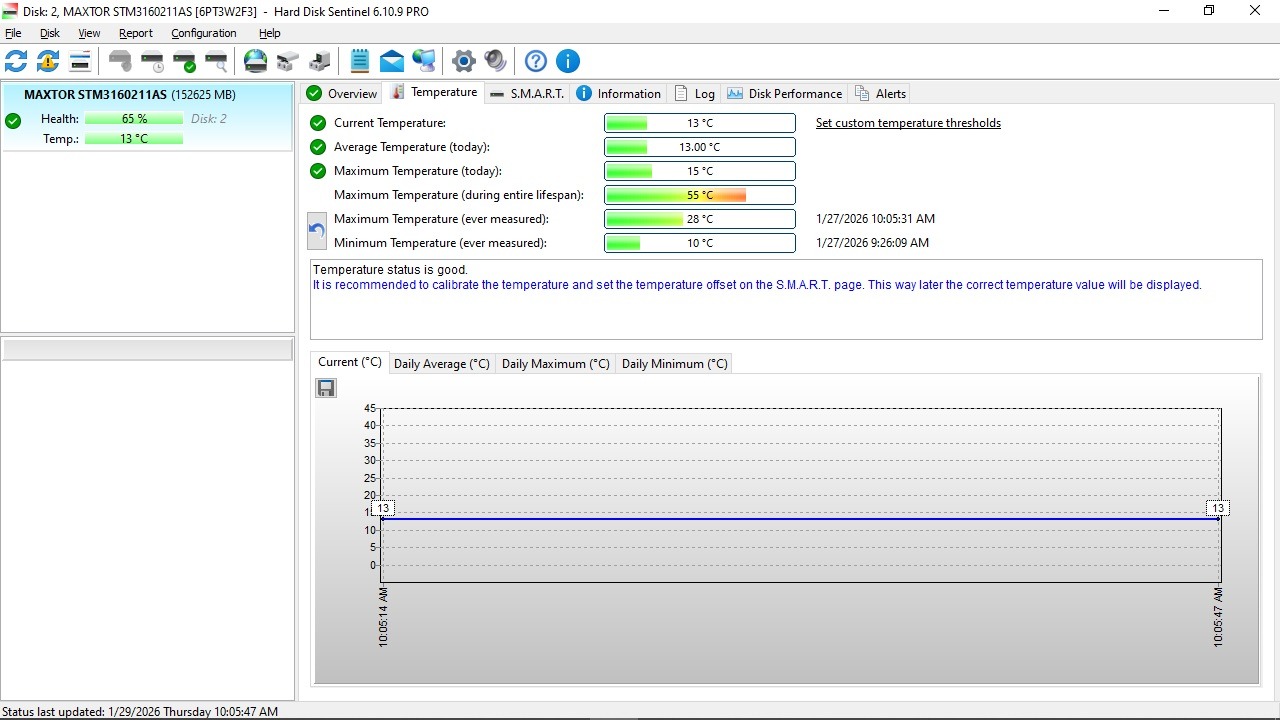Open the Report menu
This screenshot has height=726, width=1280.
click(135, 33)
